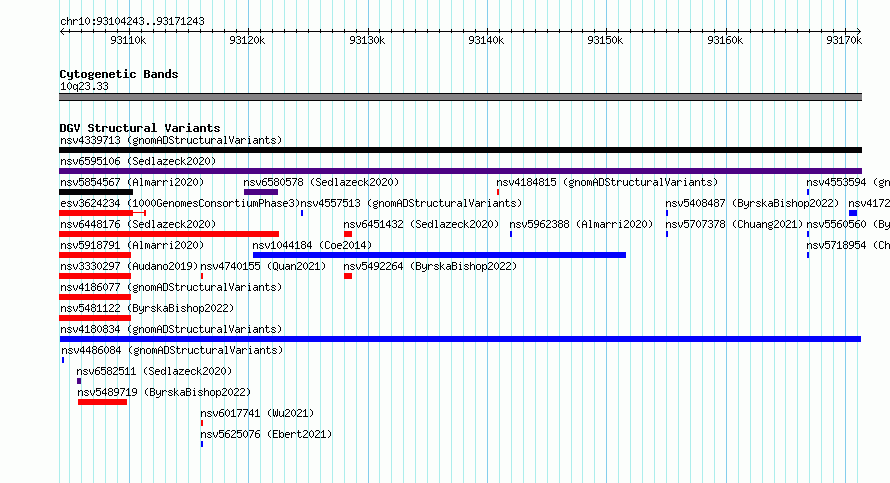Viewport: 890px width, 483px height.
Task: Click the short black nsv5854567 bar
Action: point(96,192)
